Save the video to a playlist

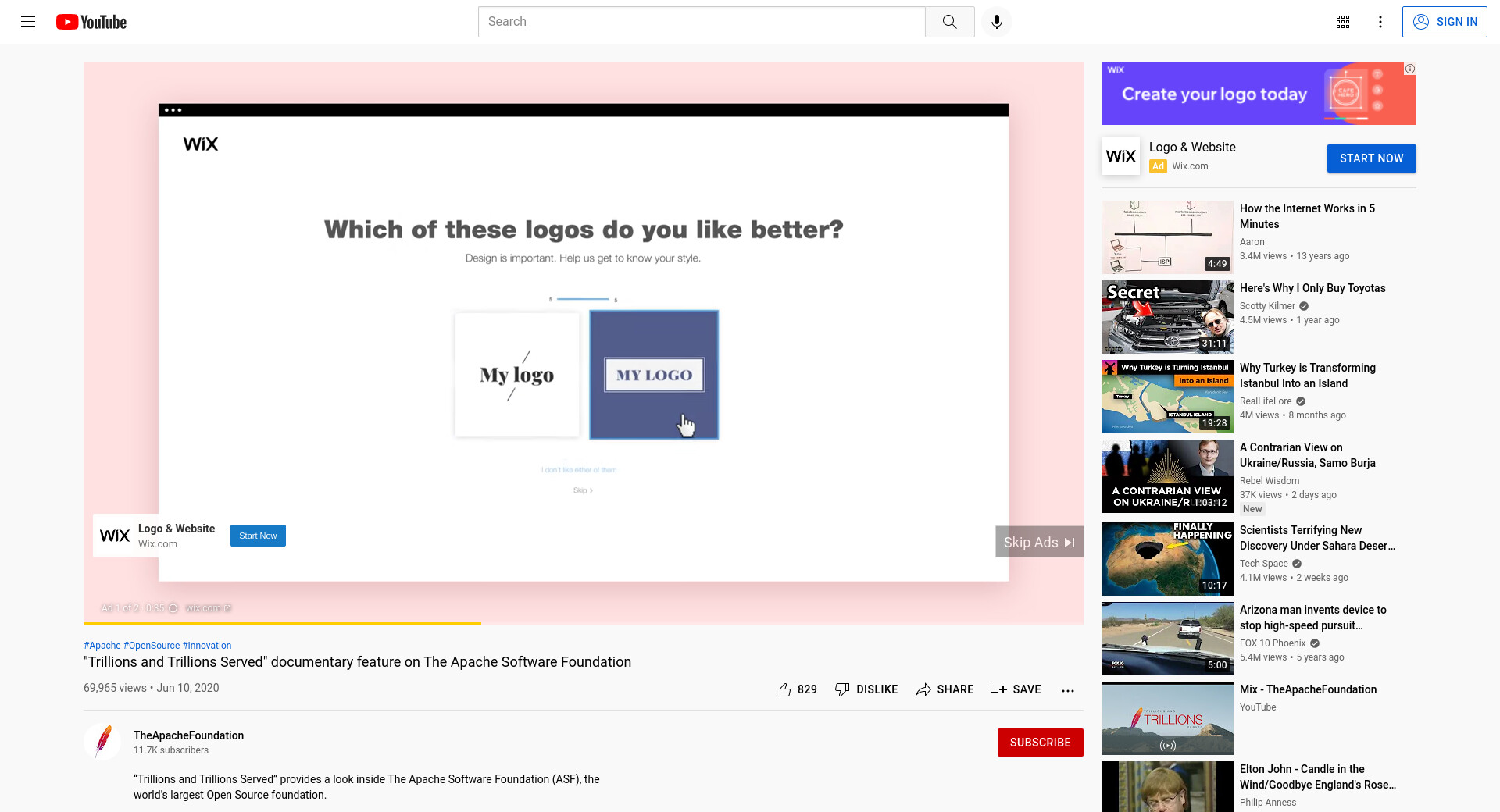[x=1016, y=689]
